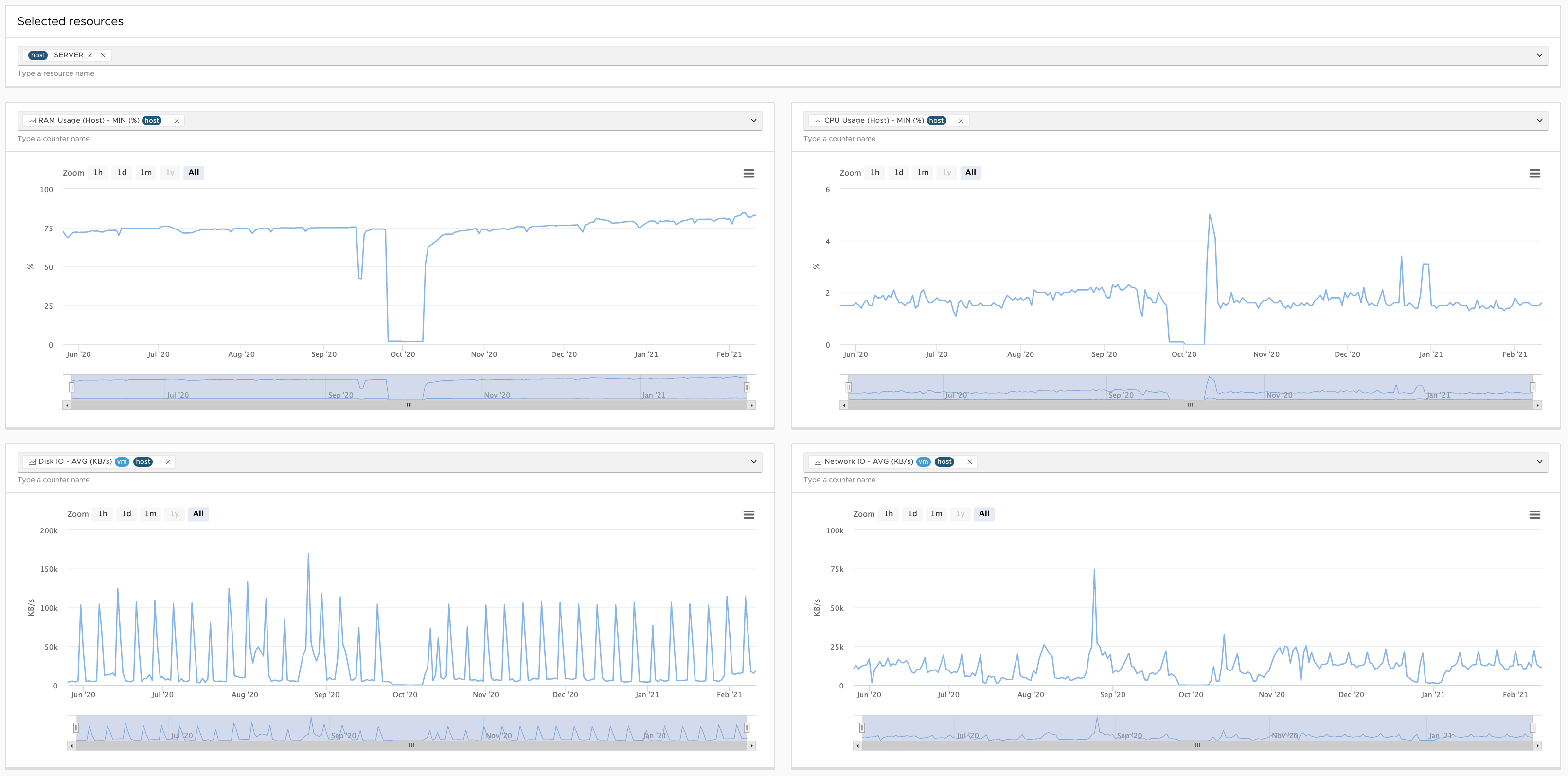Click the CPU Usage navigator right scroll arrow
Image resolution: width=1568 pixels, height=776 pixels.
click(1537, 406)
